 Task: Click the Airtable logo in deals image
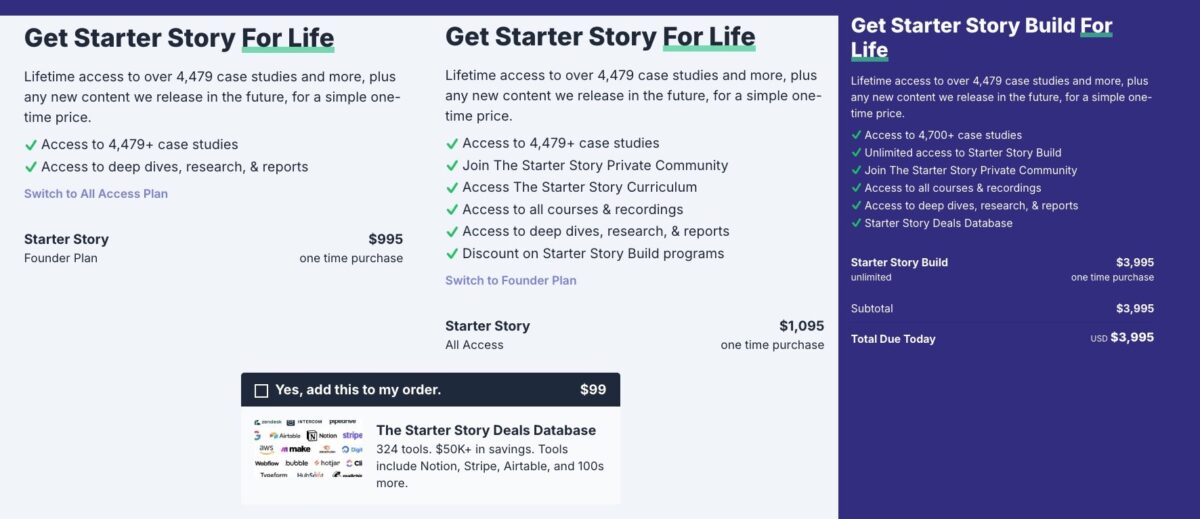point(285,436)
